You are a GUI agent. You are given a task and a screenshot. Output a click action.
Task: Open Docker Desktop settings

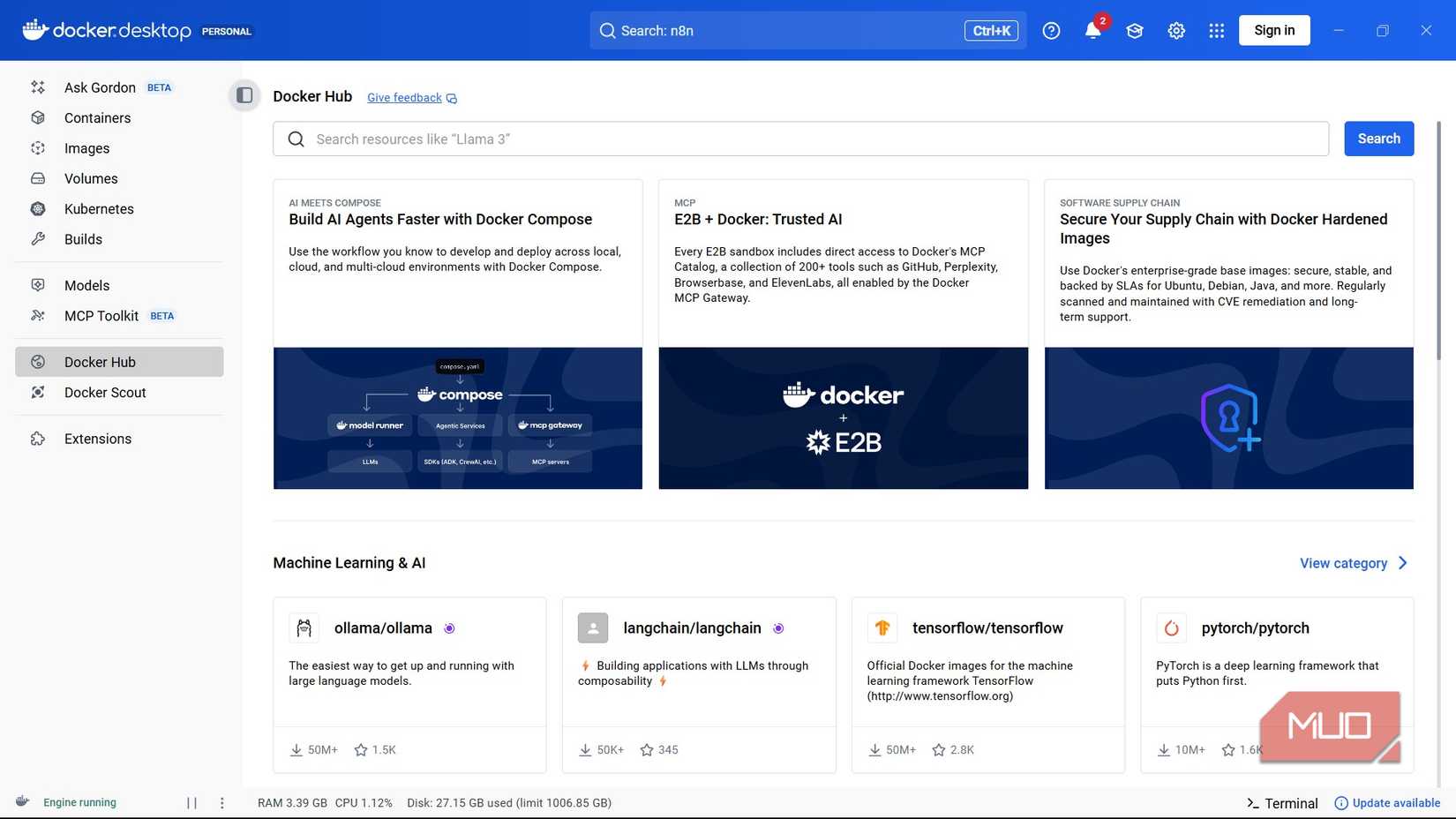1176,30
